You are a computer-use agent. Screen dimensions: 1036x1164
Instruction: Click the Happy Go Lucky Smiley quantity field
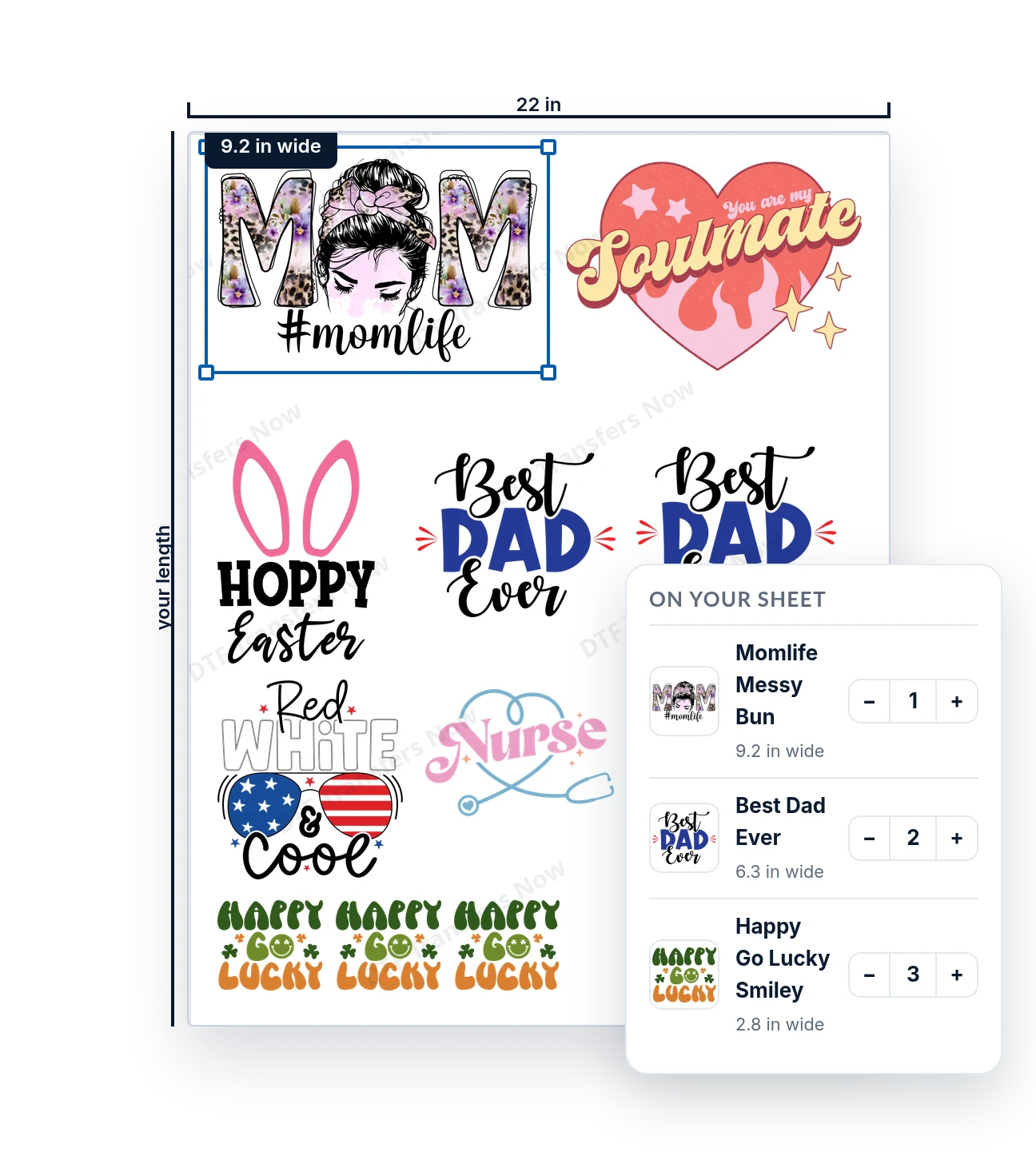913,975
